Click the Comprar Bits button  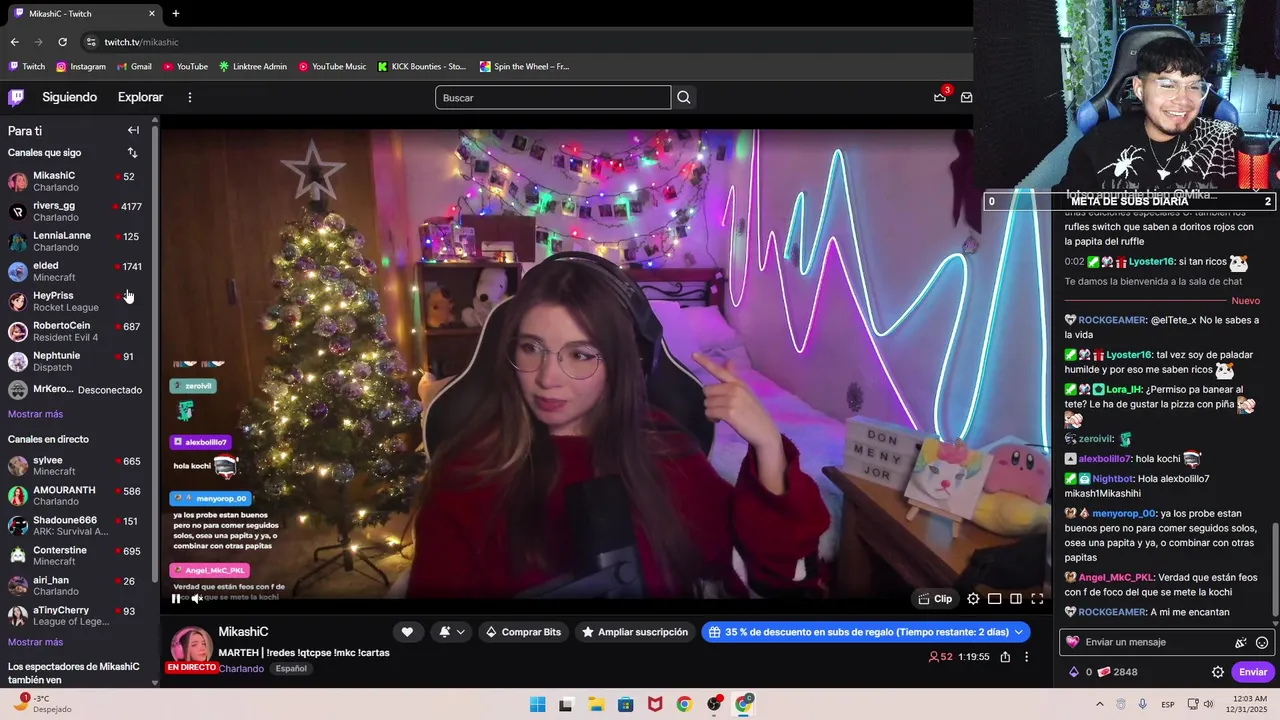coord(523,632)
